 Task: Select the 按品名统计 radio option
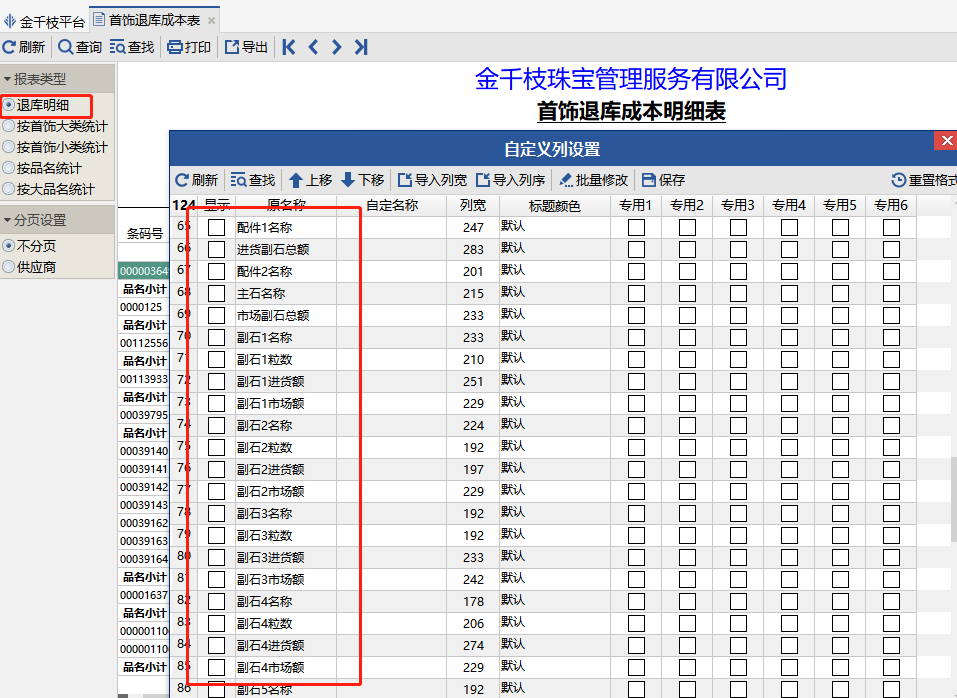pyautogui.click(x=9, y=168)
